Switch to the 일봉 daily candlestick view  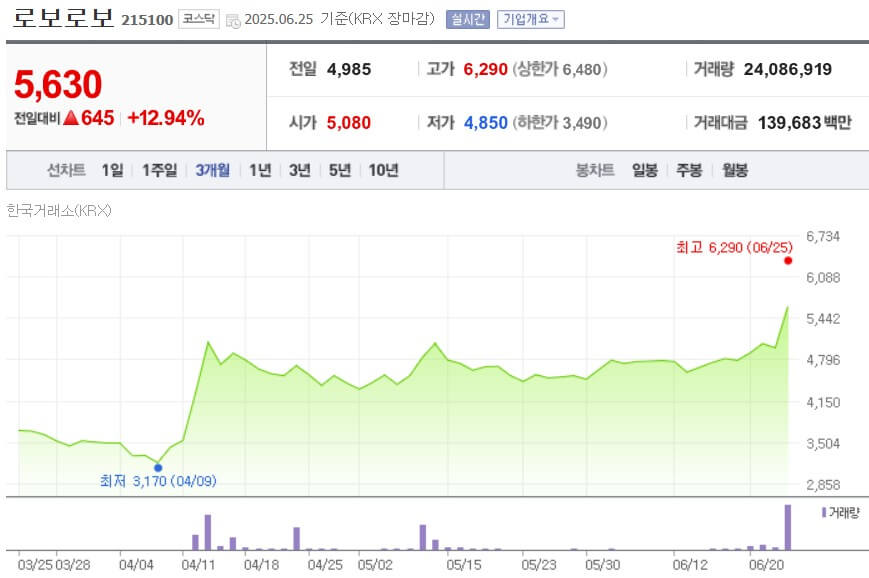click(x=643, y=170)
